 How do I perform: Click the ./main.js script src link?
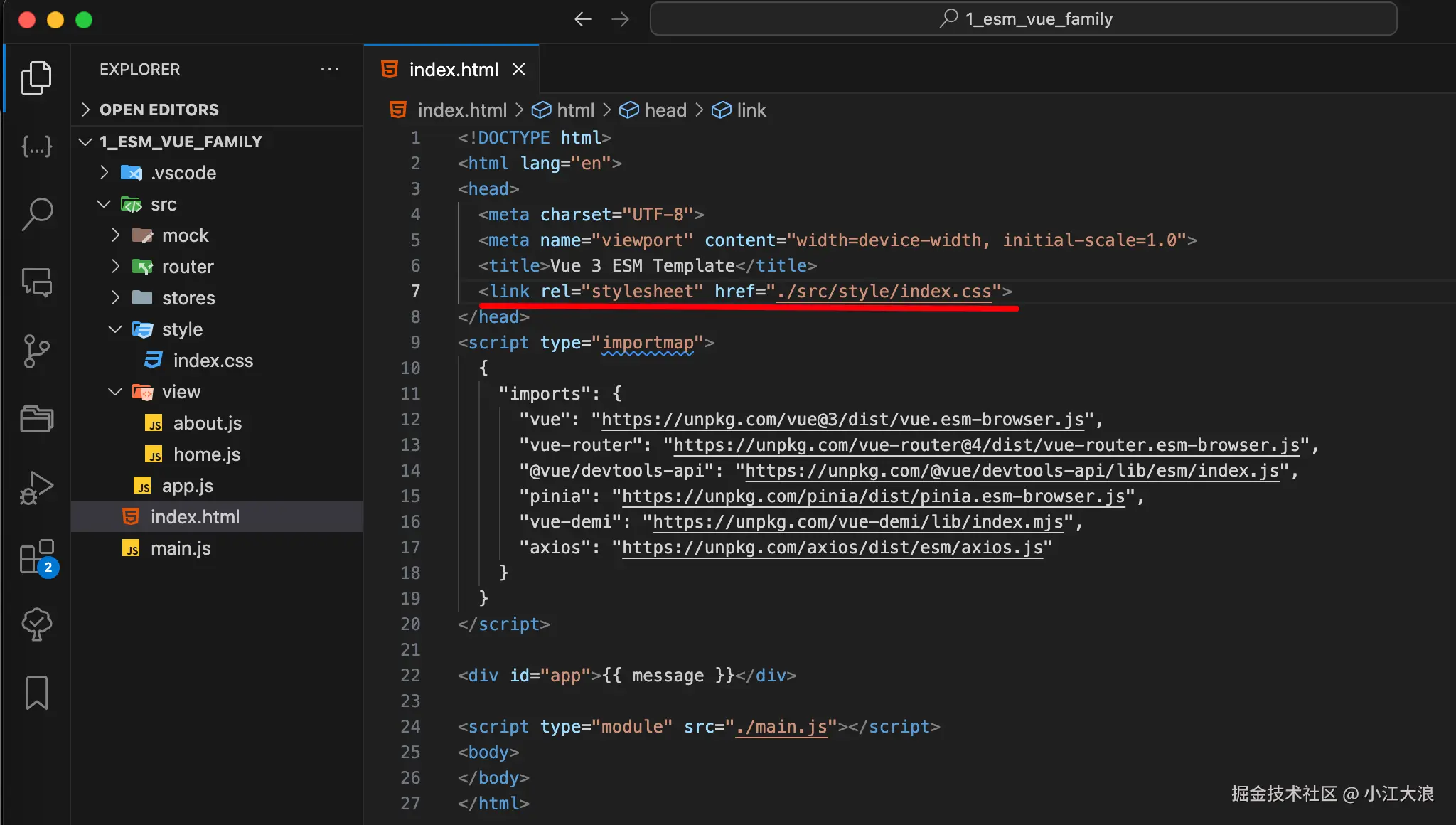(x=781, y=726)
